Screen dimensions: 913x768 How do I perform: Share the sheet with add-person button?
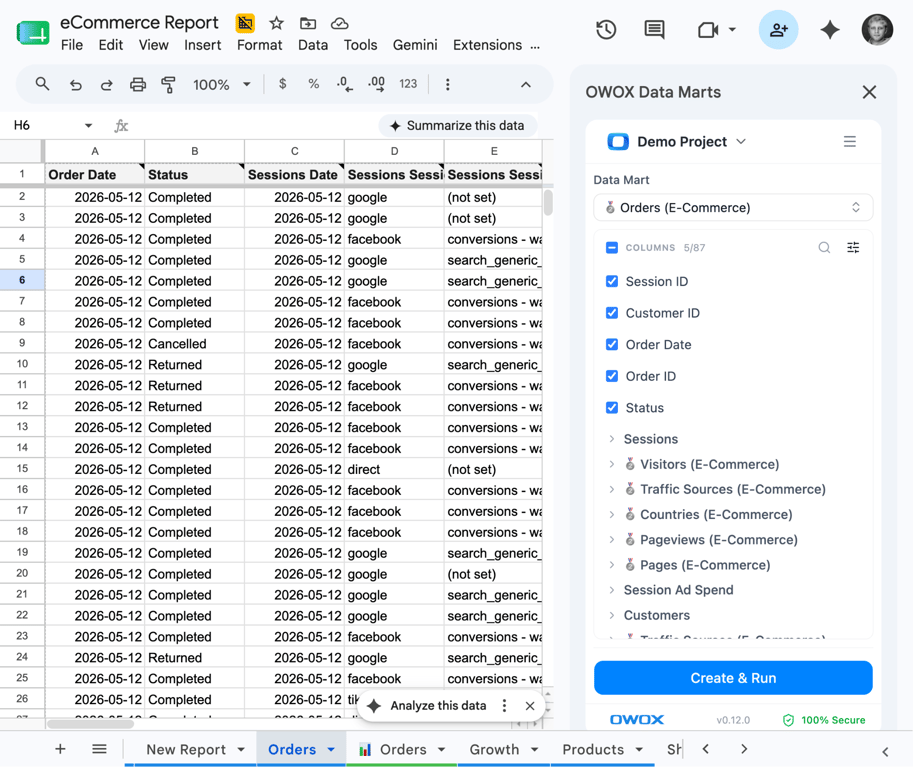(778, 30)
